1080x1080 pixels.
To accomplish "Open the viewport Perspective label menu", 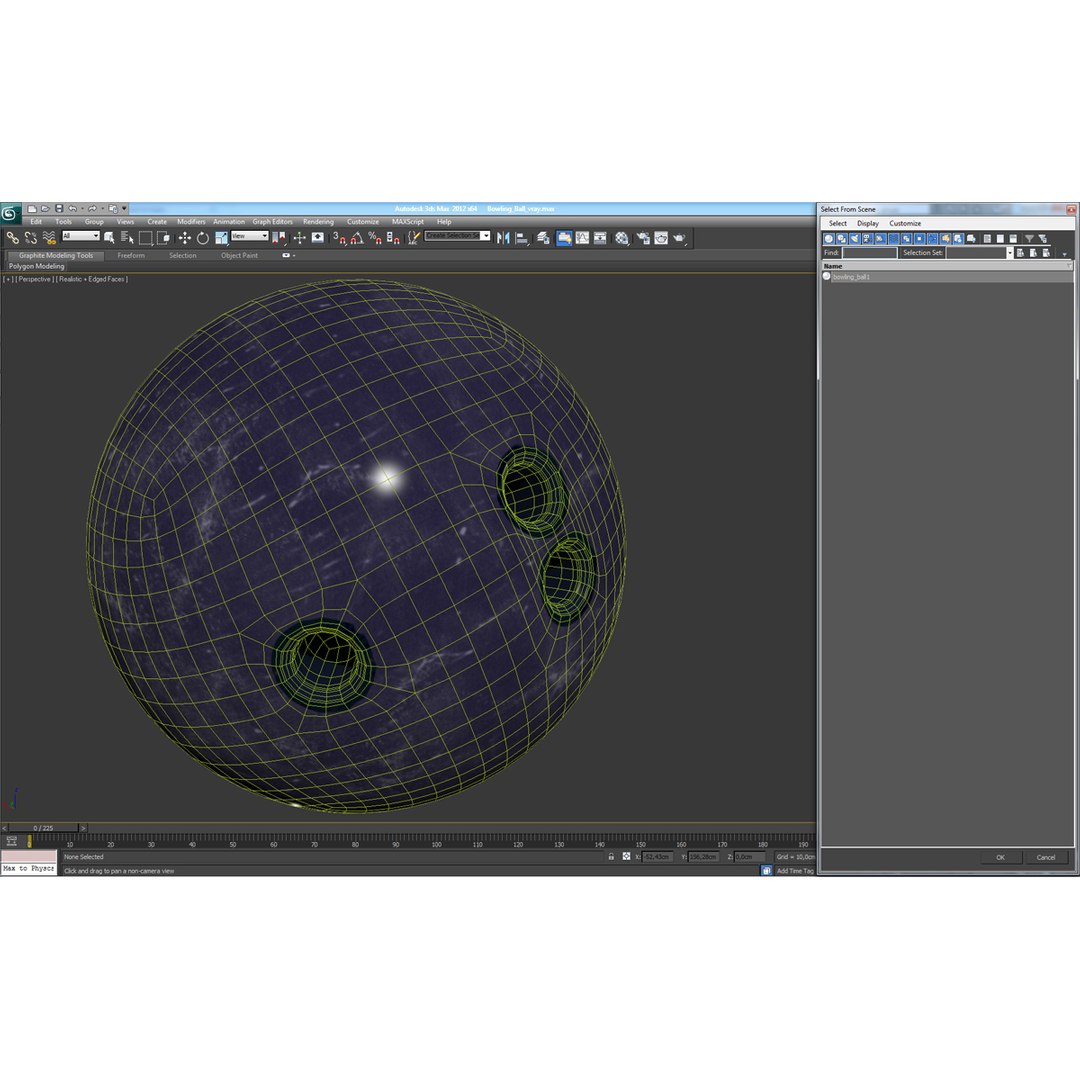I will [34, 280].
